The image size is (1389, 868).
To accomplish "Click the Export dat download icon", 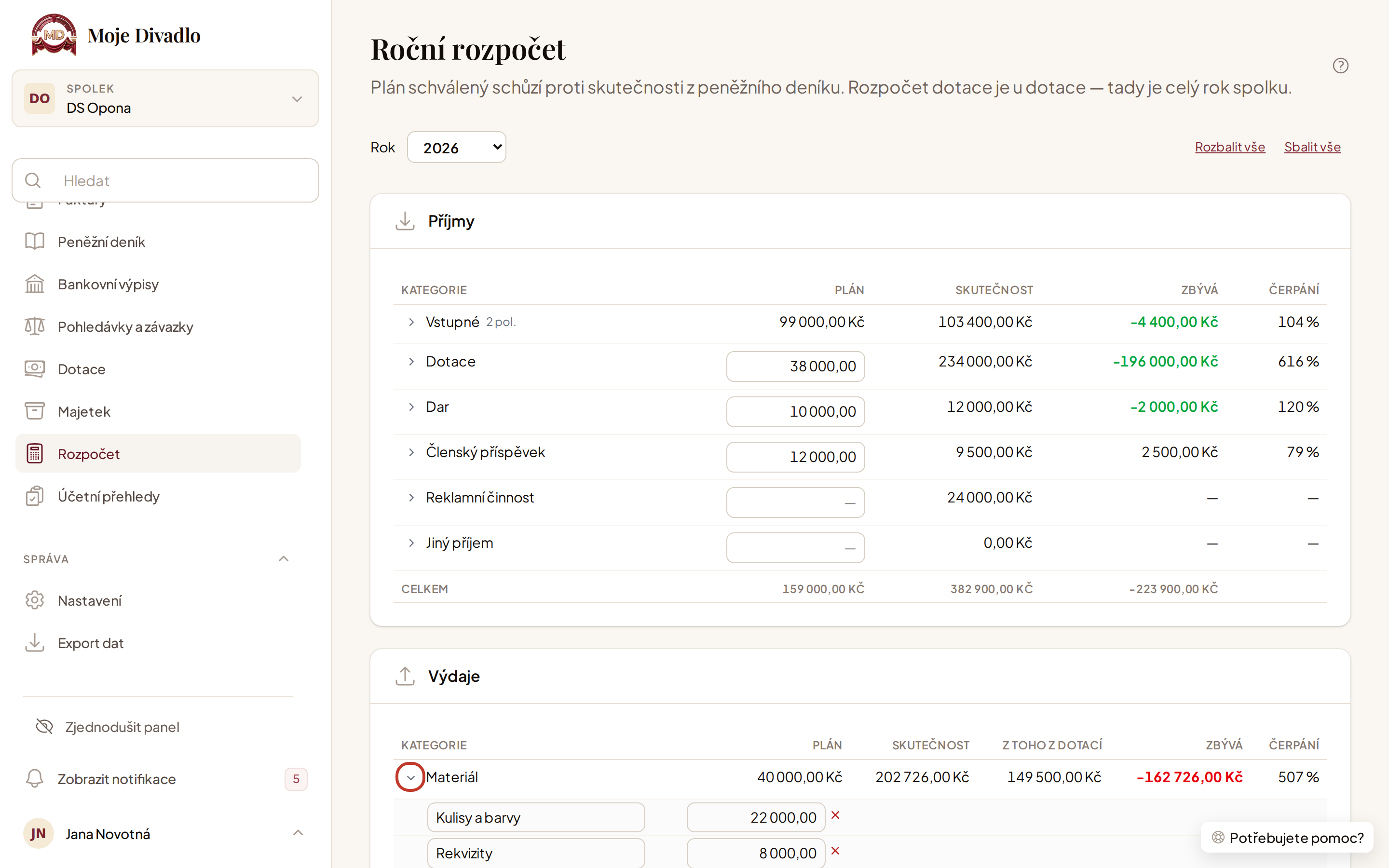I will click(34, 643).
